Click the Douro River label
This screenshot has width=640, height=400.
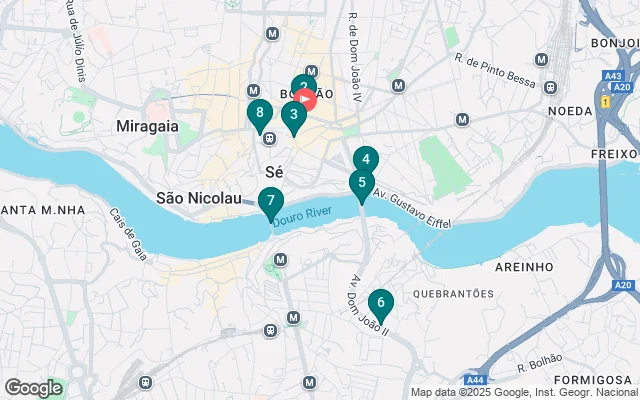[x=302, y=216]
